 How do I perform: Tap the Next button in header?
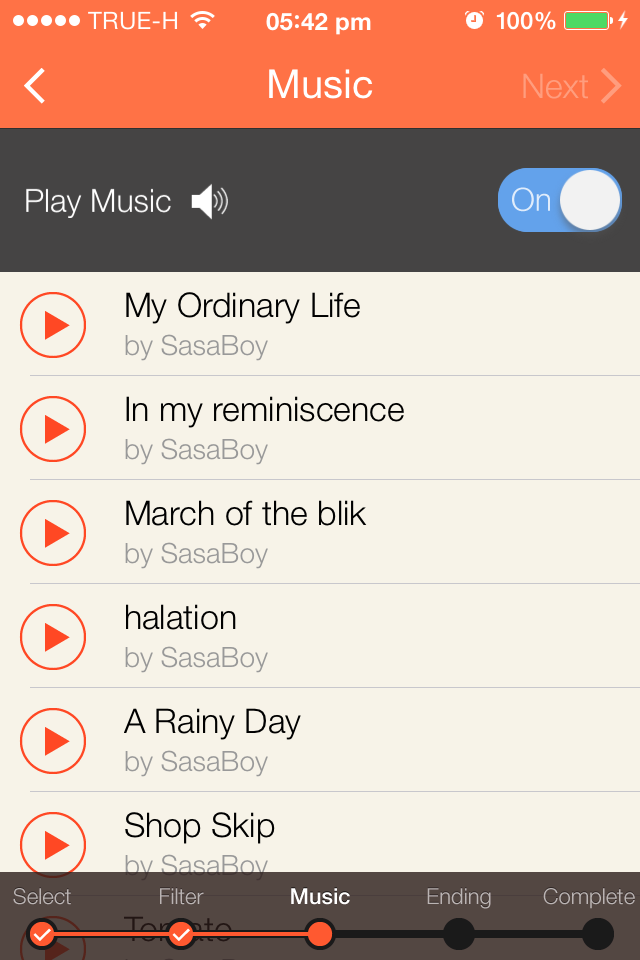coord(571,87)
